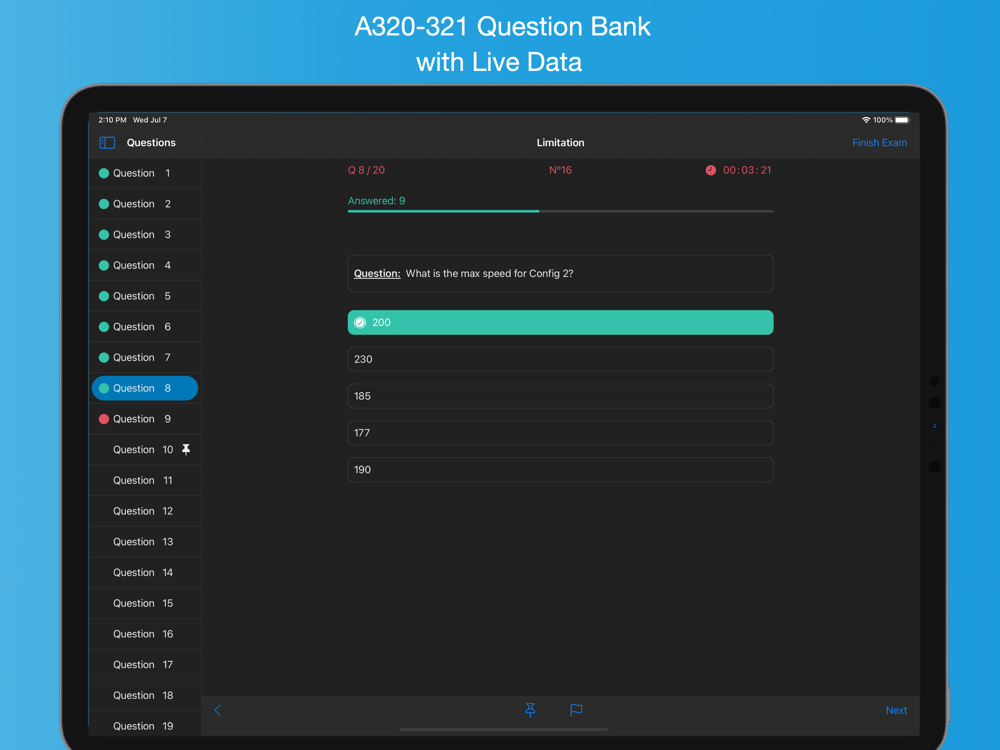The image size is (1000, 750).
Task: Select the highlighted Question 8 row
Action: pos(145,388)
